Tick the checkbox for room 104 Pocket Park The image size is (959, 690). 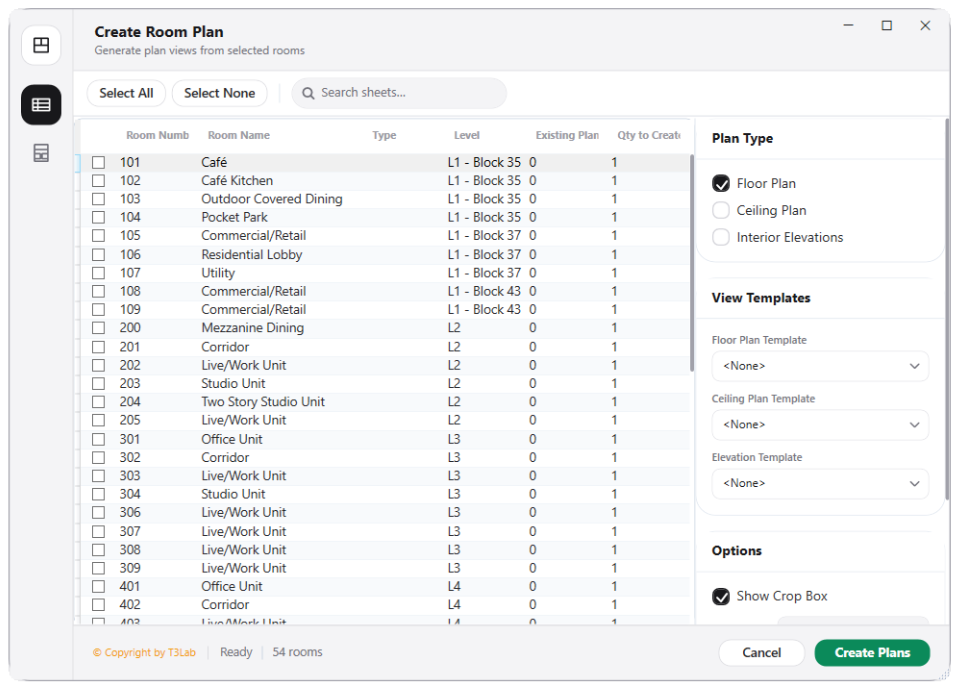click(x=98, y=218)
